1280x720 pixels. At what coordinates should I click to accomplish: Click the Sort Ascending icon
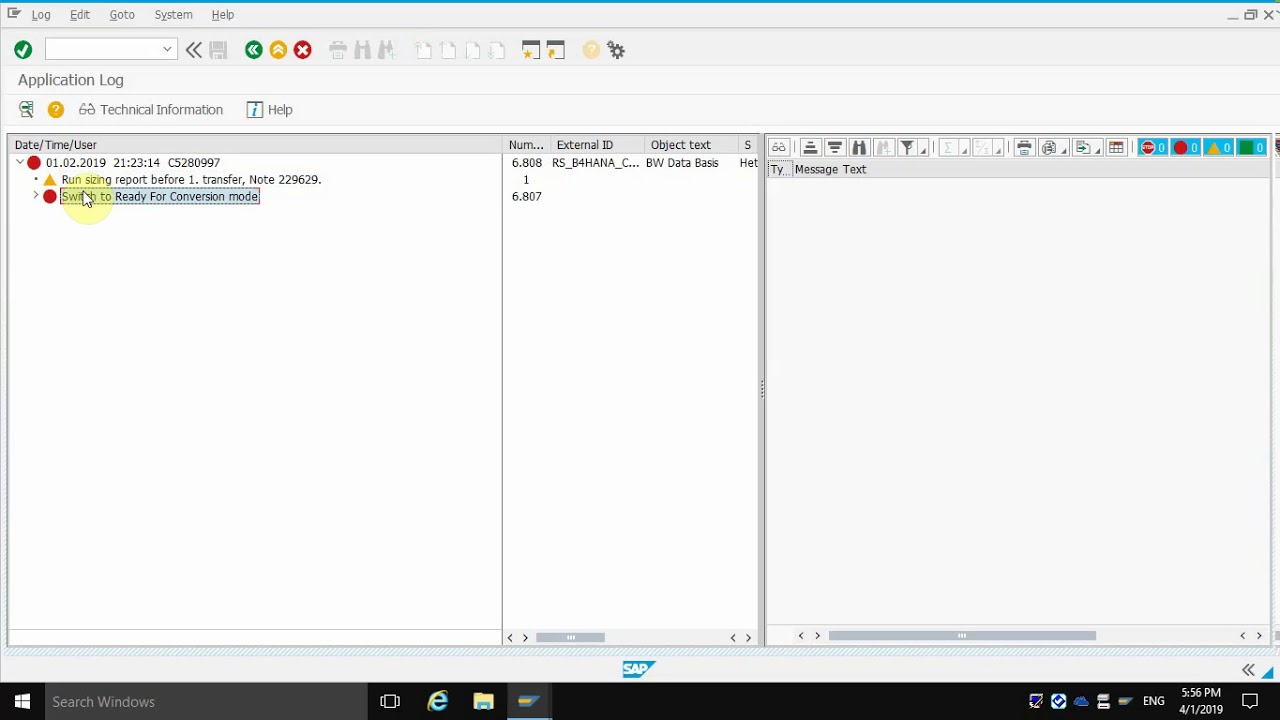(x=810, y=148)
